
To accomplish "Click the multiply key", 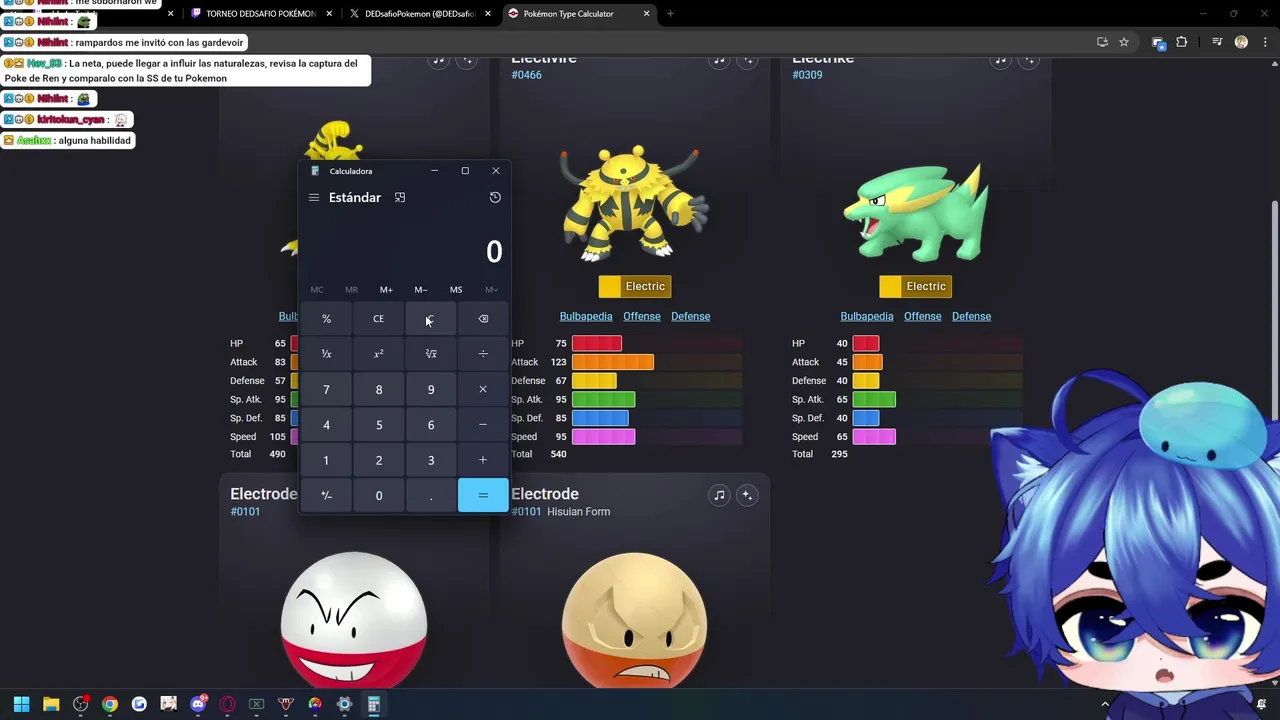I will 483,390.
